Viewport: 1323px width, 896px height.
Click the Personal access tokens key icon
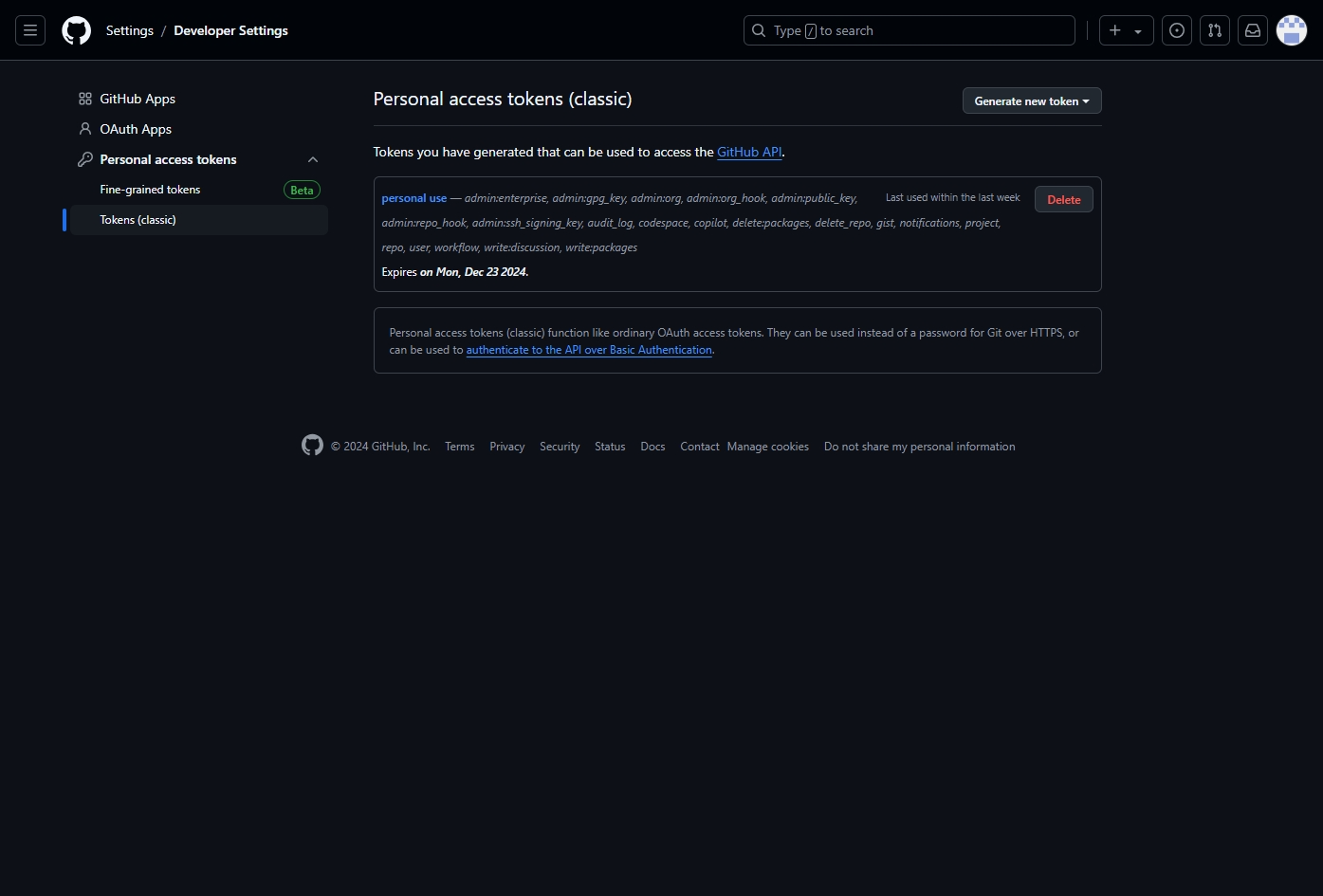pos(85,159)
